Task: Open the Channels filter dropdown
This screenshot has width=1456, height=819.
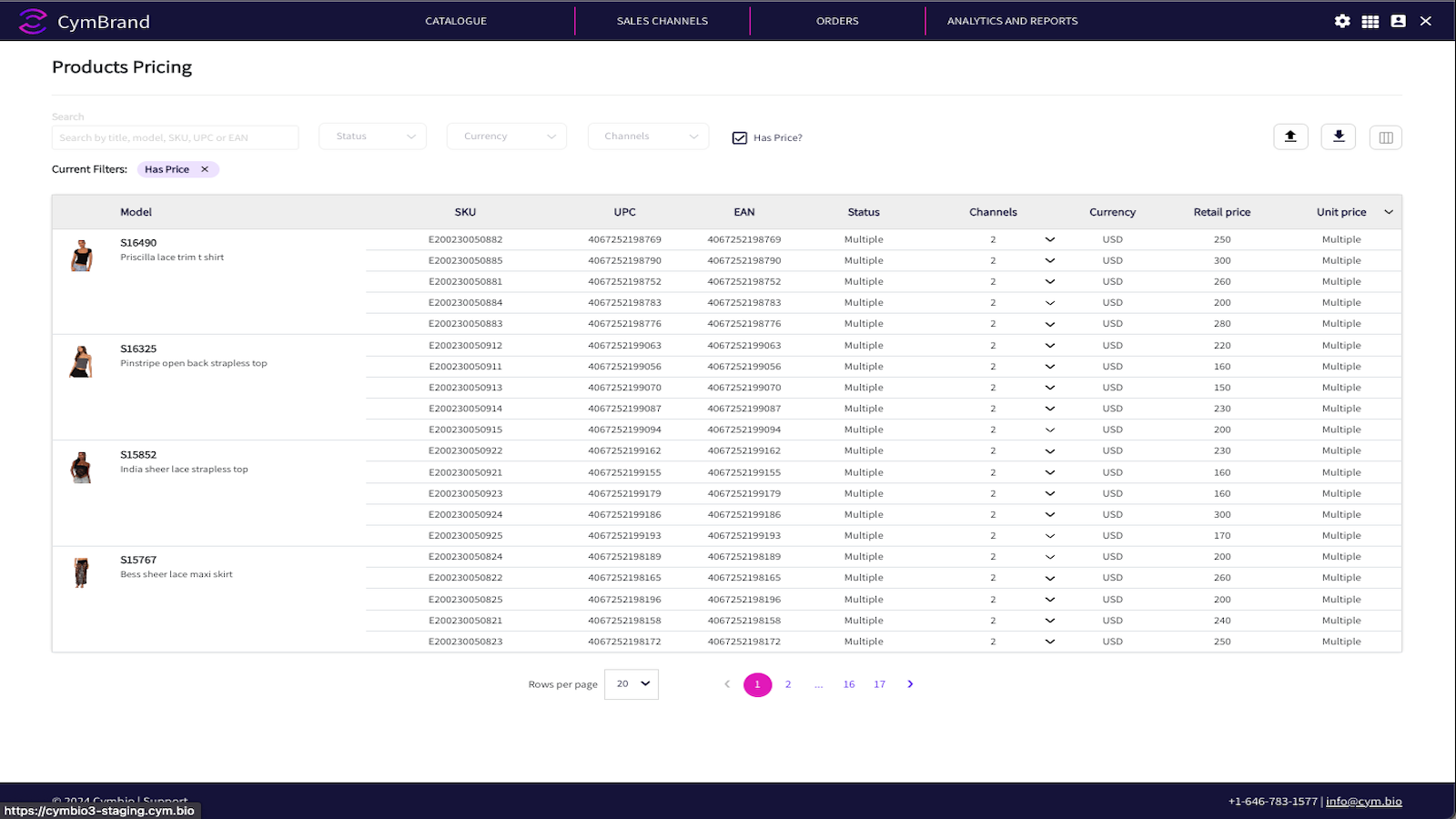Action: click(649, 136)
